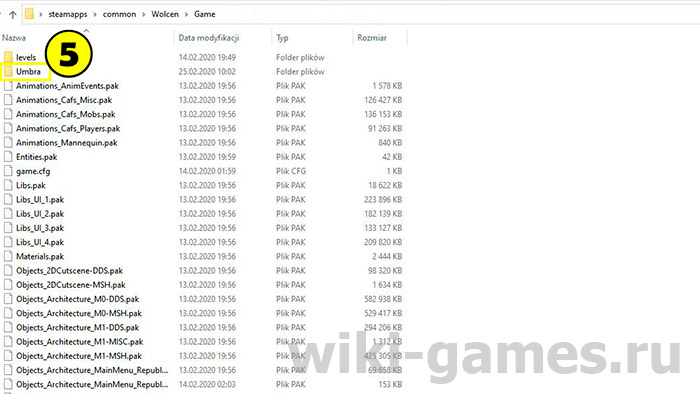Viewport: 700px width, 394px height.
Task: Expand chevron after Wolcen in path
Action: tap(186, 14)
